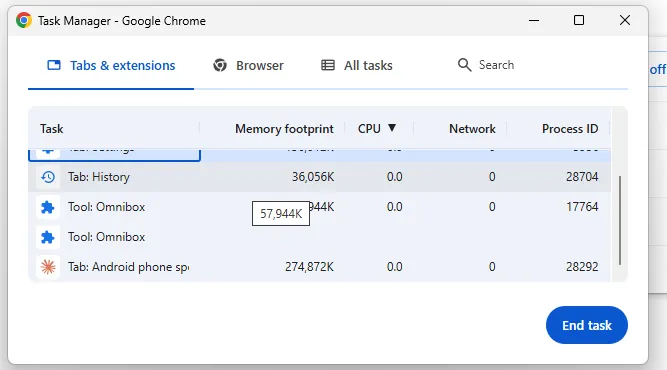
Task: Click memory value 36,056K
Action: 313,177
